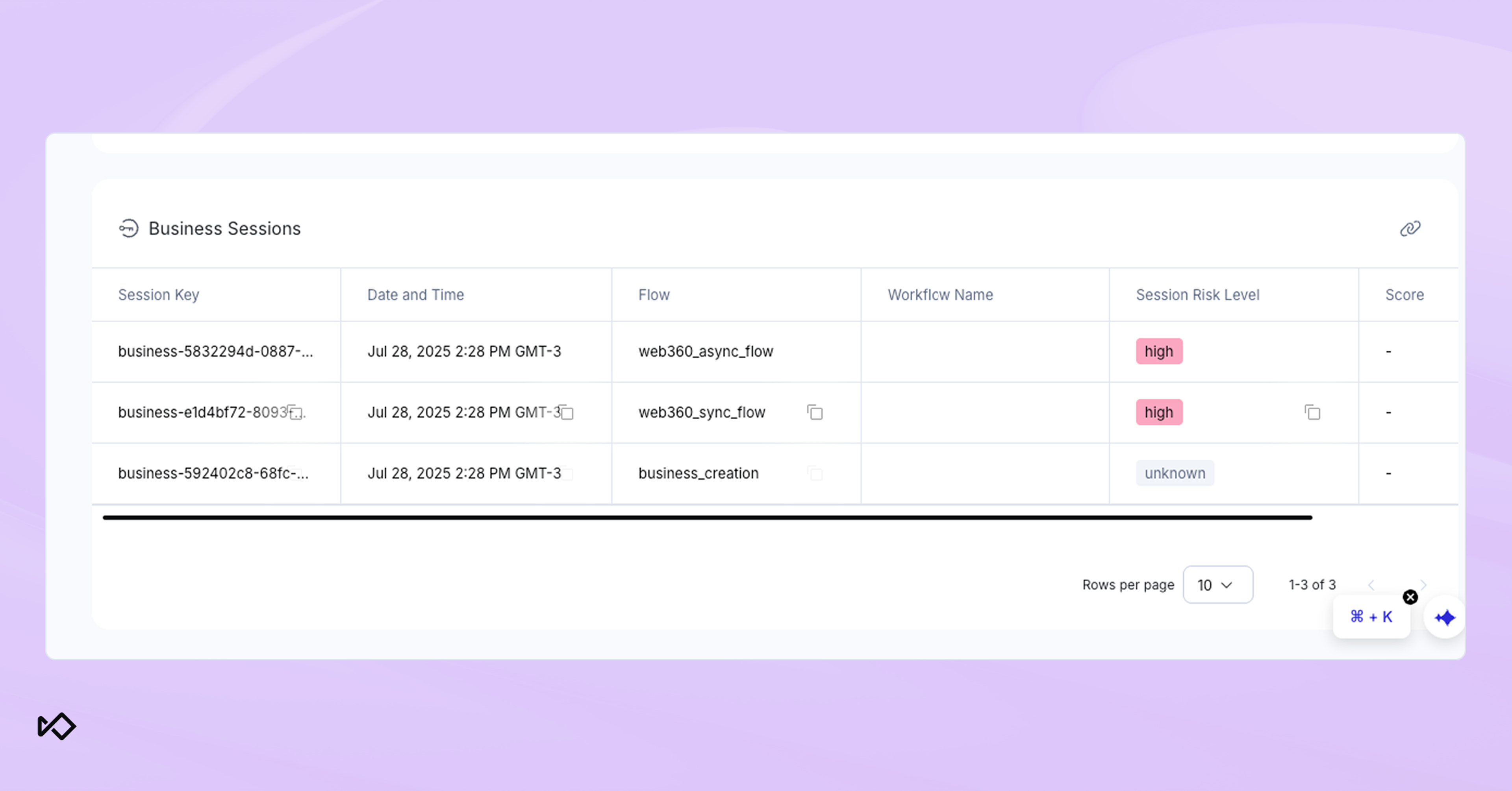Select the web360_async_flow cell
This screenshot has height=791, width=1512.
point(706,351)
